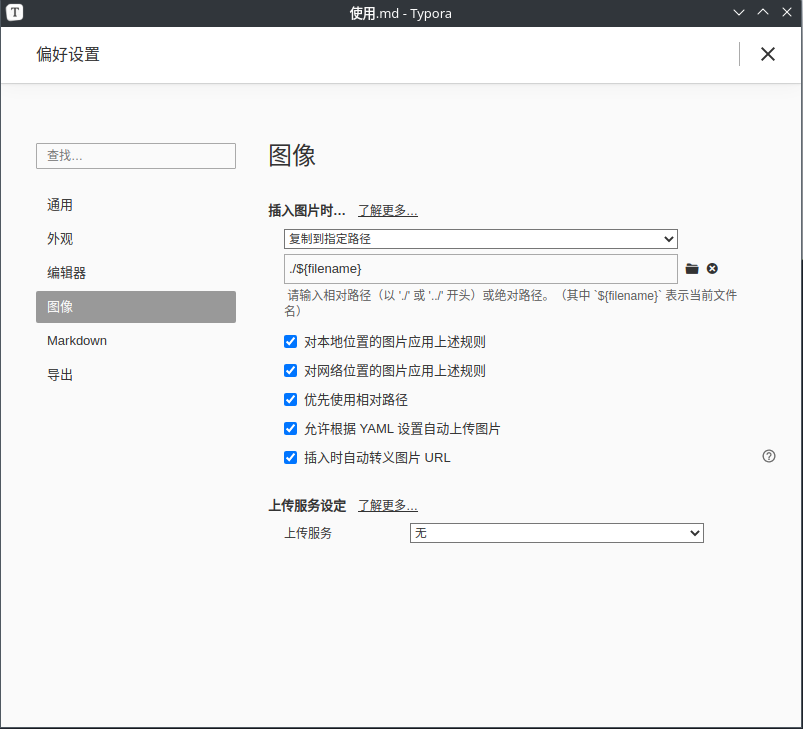Disable 优先使用相对路径 checkbox
The width and height of the screenshot is (803, 729).
[291, 400]
